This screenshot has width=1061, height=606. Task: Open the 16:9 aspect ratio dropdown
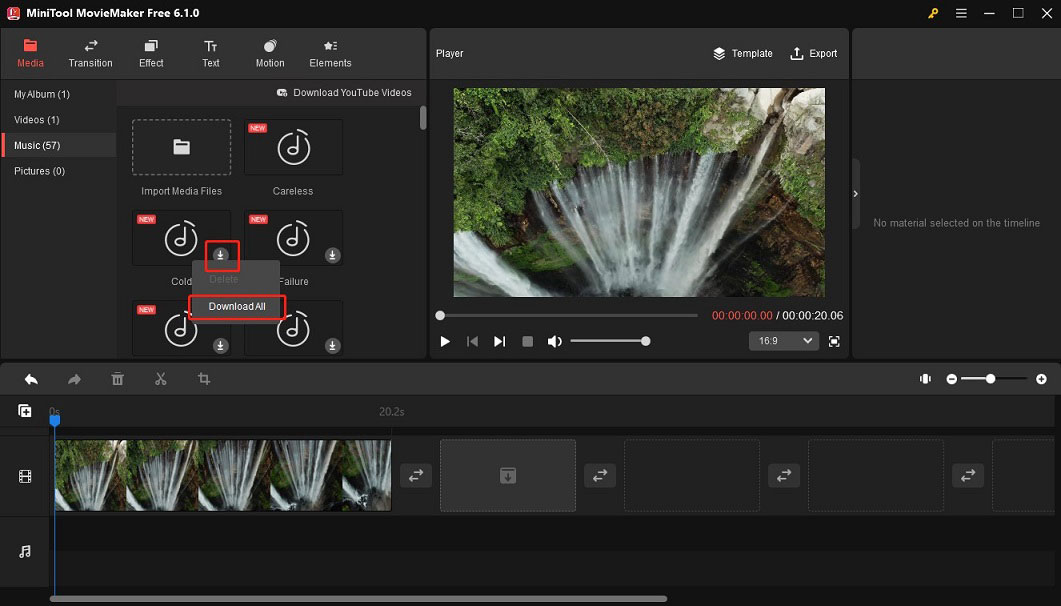pos(784,341)
